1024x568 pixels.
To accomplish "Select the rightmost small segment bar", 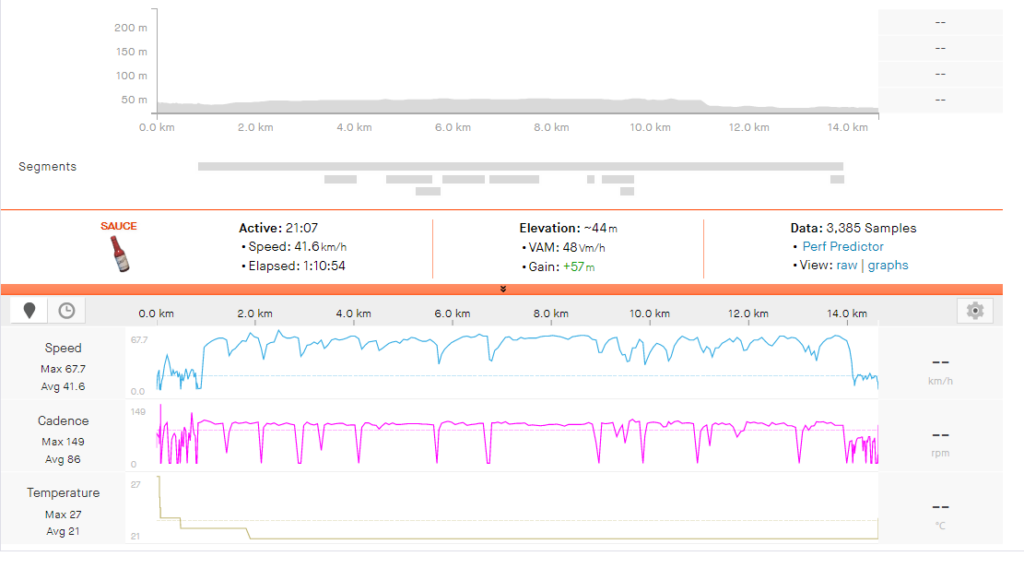I will 837,179.
